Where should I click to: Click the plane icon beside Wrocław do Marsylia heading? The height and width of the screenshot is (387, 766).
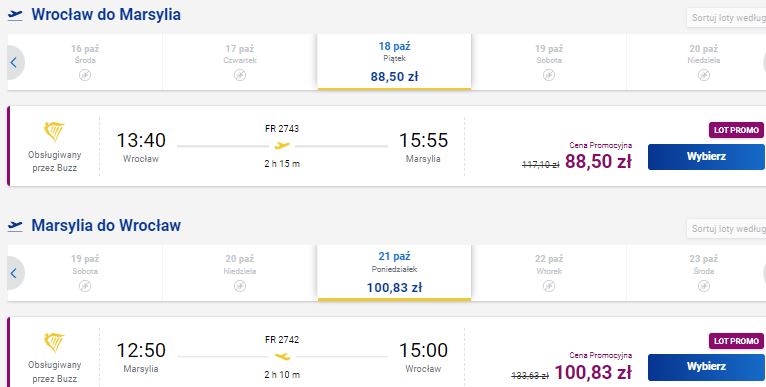15,15
